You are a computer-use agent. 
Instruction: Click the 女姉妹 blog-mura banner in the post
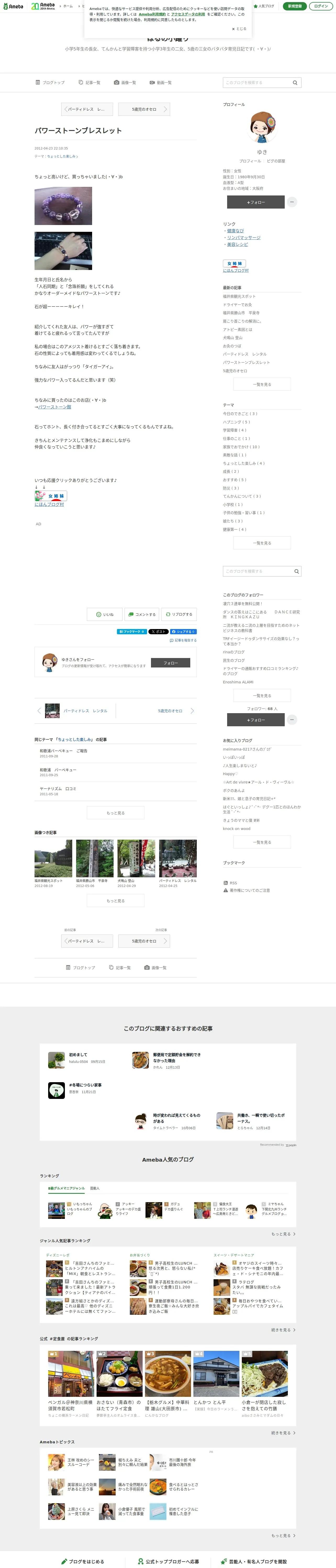tap(51, 496)
